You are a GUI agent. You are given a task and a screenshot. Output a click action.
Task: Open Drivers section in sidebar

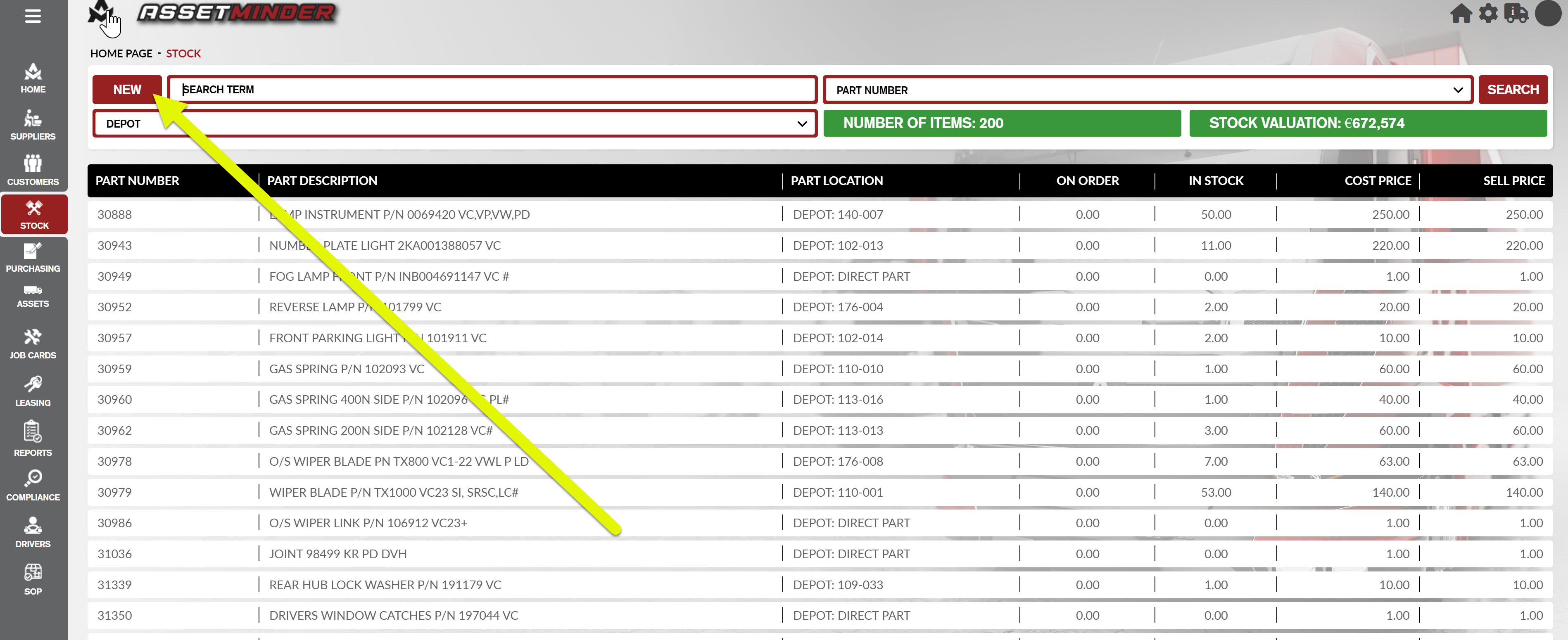(33, 532)
